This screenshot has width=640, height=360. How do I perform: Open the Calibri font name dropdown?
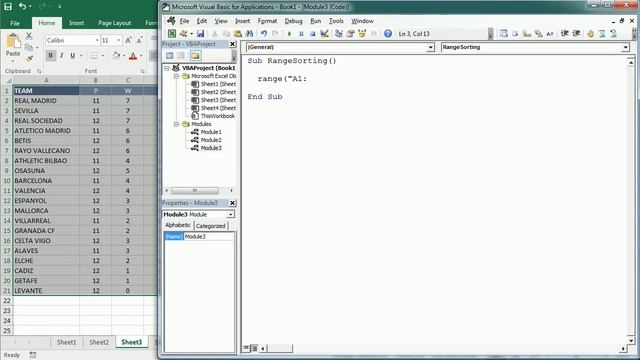[97, 40]
